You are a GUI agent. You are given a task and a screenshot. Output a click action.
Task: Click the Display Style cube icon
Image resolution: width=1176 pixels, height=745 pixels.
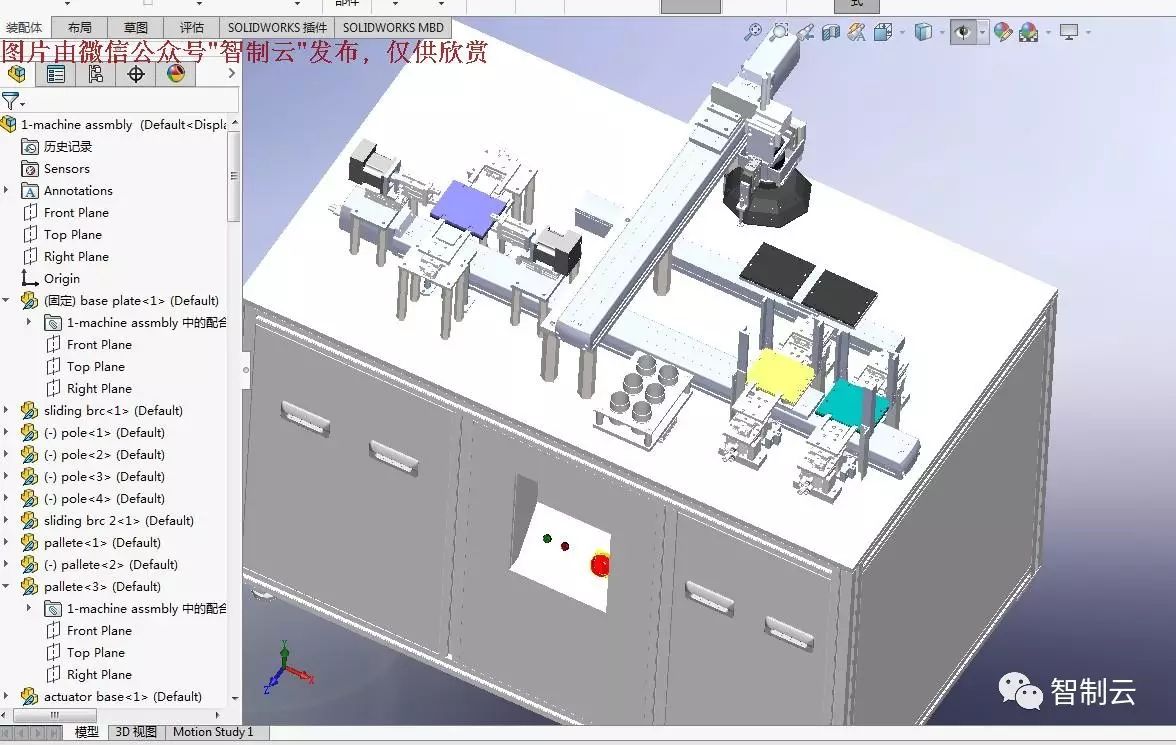pos(923,32)
